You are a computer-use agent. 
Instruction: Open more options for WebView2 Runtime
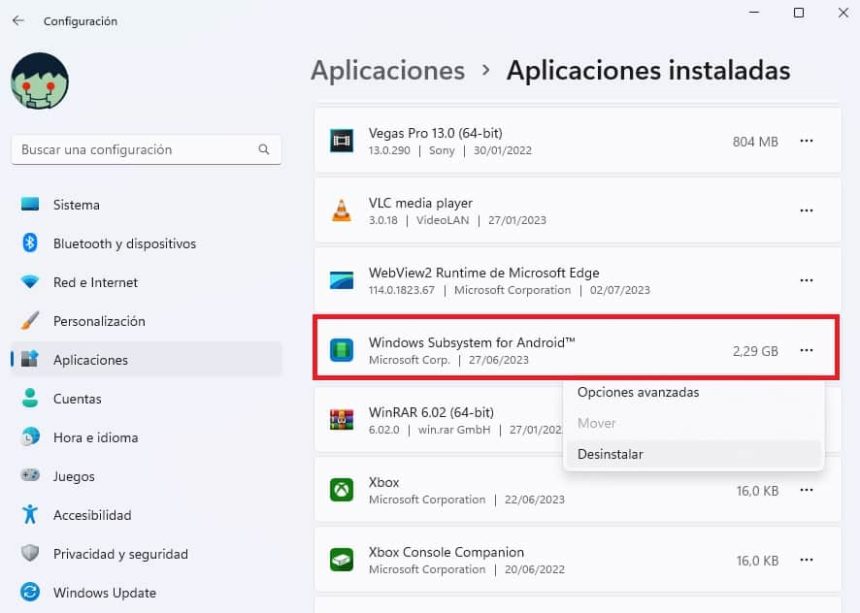(x=806, y=280)
